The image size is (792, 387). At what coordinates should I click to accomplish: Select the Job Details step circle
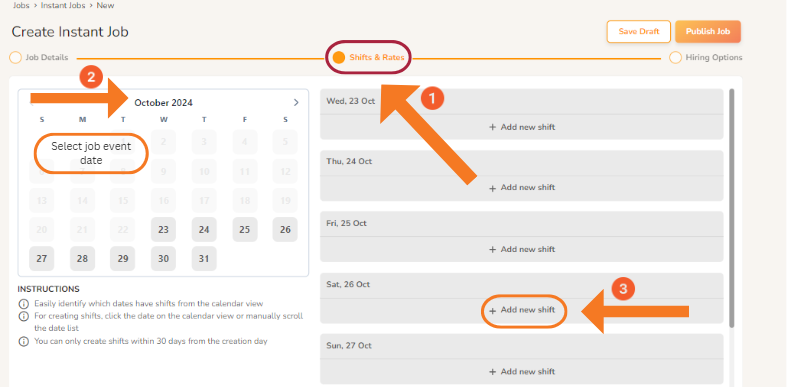(15, 58)
